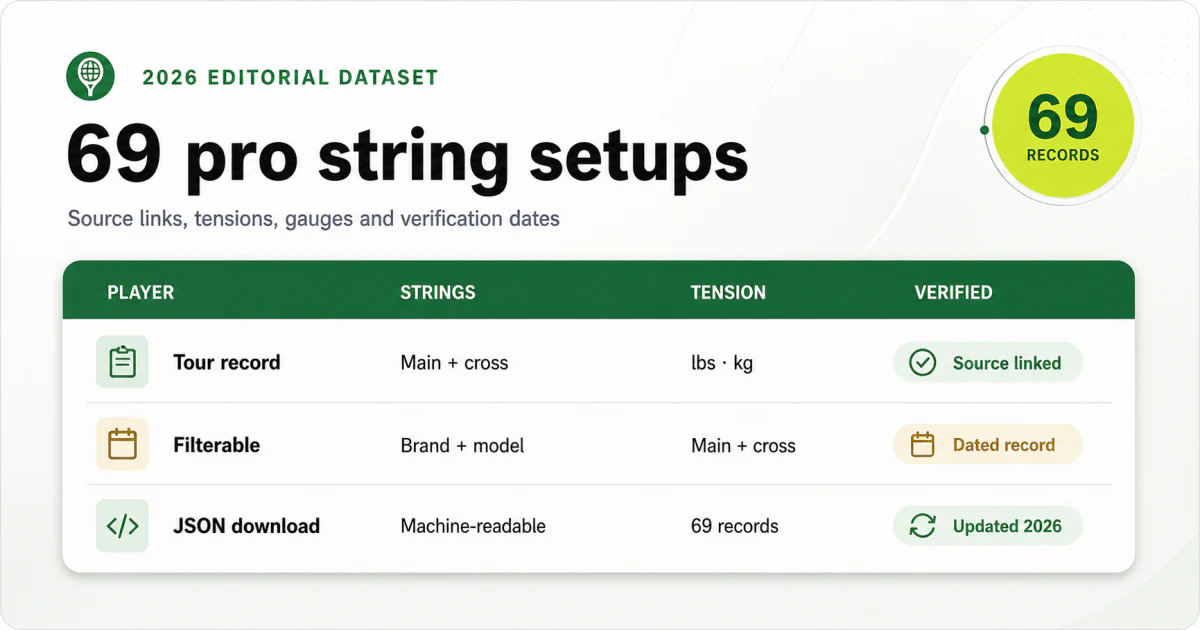Click the code brackets icon beside JSON download
This screenshot has width=1200, height=630.
coord(122,526)
